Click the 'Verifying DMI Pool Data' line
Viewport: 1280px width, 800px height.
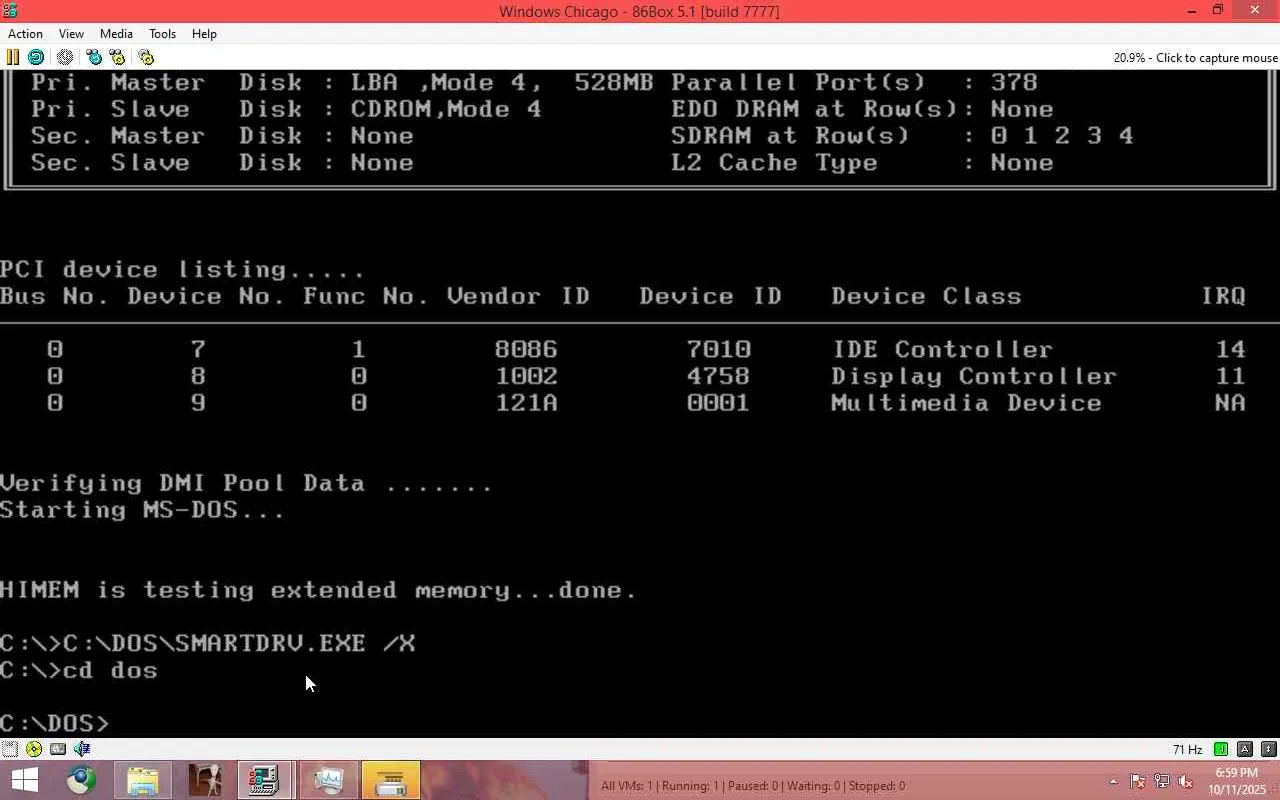tap(246, 483)
